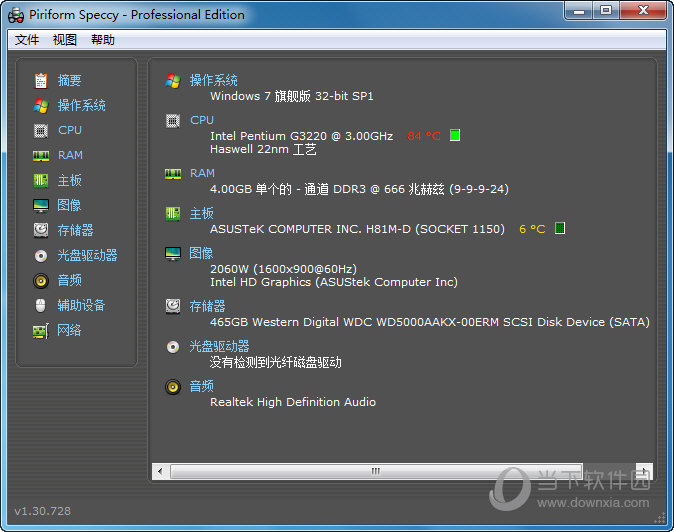Open the 帮助 menu
674x532 pixels.
(x=103, y=40)
